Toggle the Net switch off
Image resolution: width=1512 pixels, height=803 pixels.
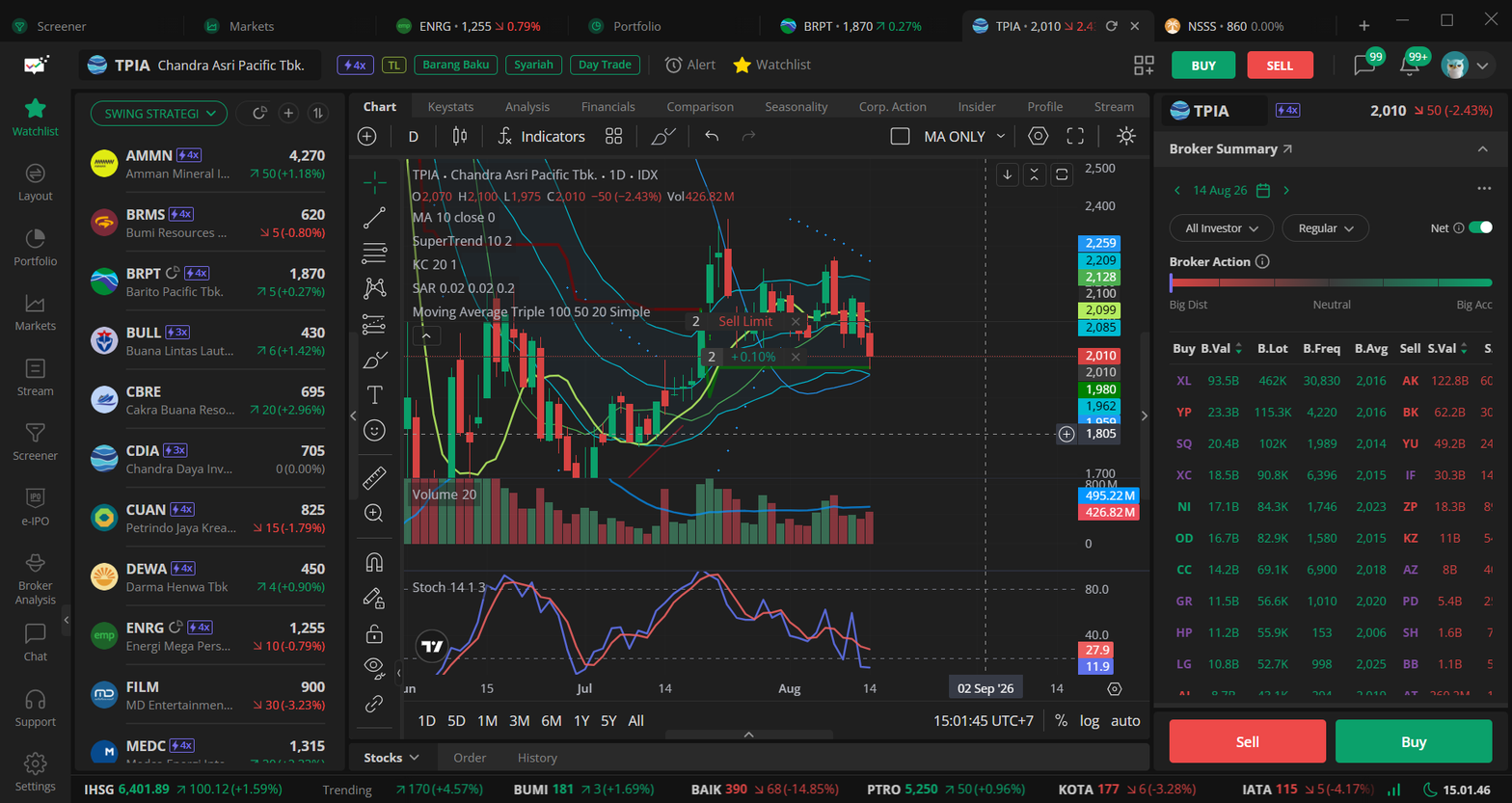tap(1480, 228)
